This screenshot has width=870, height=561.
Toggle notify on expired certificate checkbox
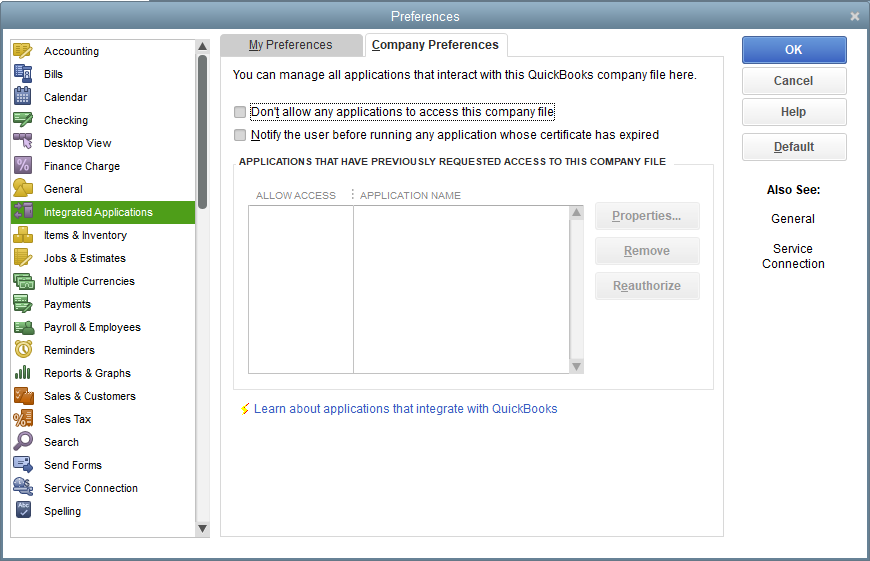[240, 135]
